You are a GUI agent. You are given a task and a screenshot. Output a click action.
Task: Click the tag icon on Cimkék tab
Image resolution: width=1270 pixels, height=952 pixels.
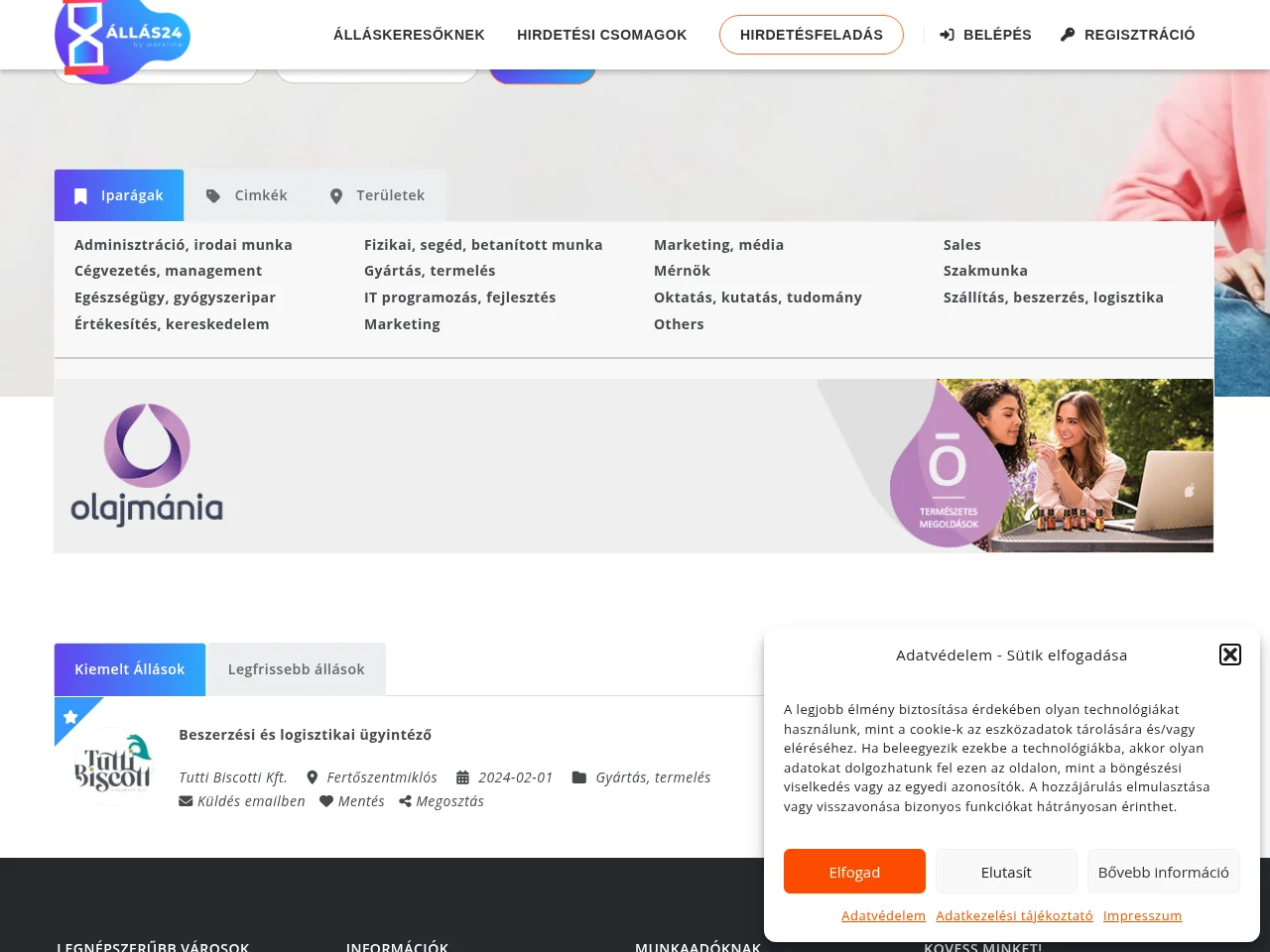[x=213, y=196]
